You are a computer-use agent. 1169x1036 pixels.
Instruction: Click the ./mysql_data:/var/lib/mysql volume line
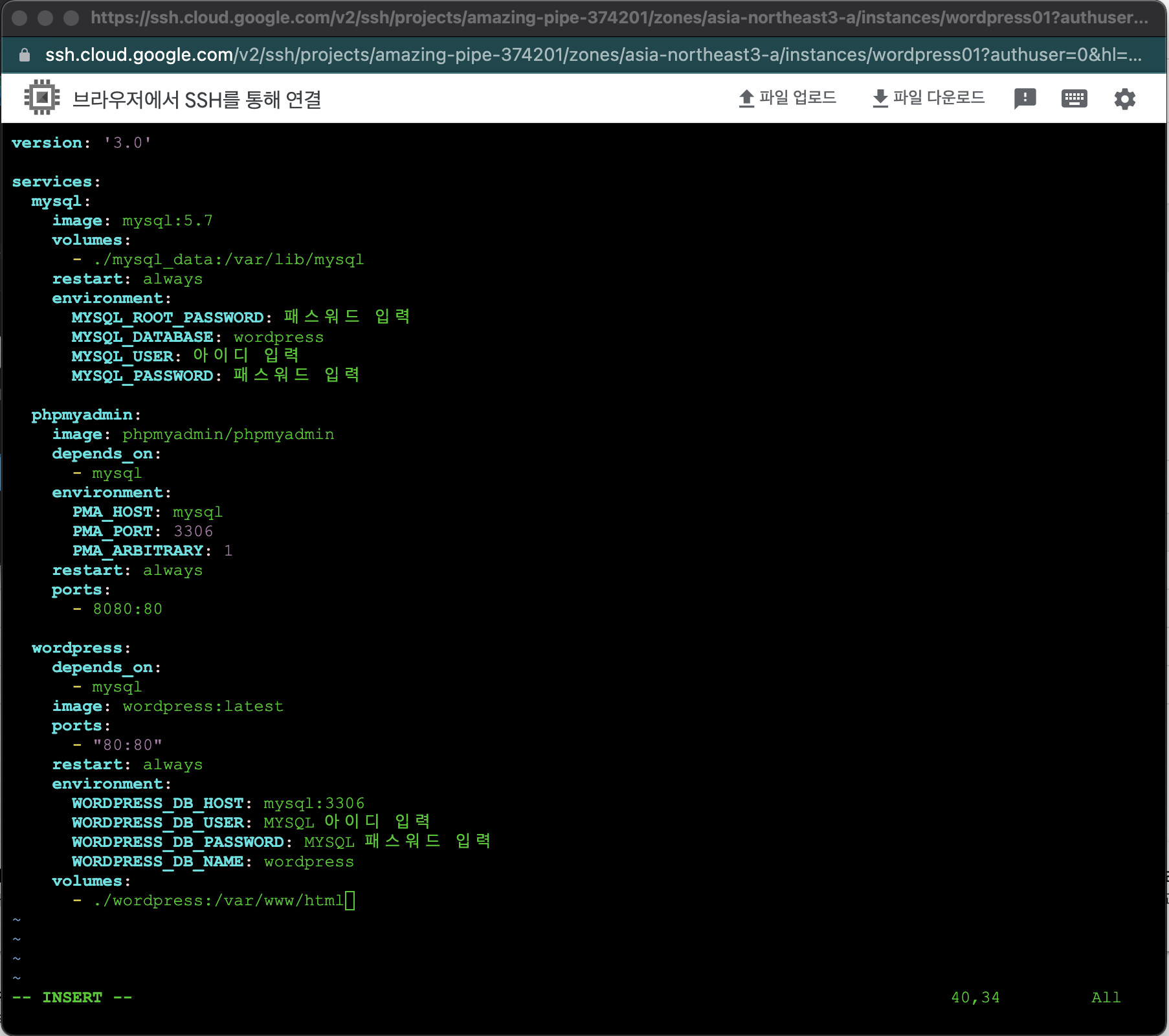pos(219,260)
